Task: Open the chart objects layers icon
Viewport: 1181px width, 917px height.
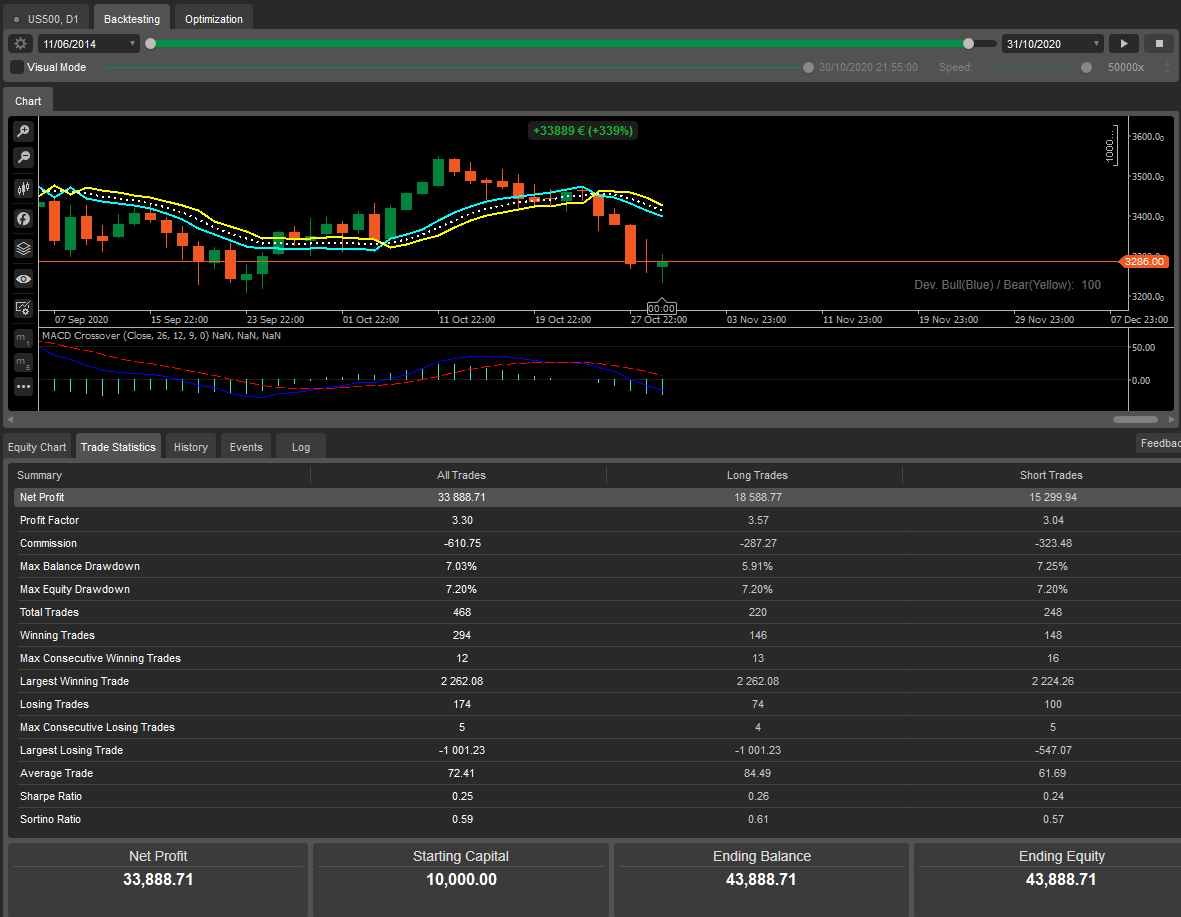Action: pyautogui.click(x=22, y=248)
